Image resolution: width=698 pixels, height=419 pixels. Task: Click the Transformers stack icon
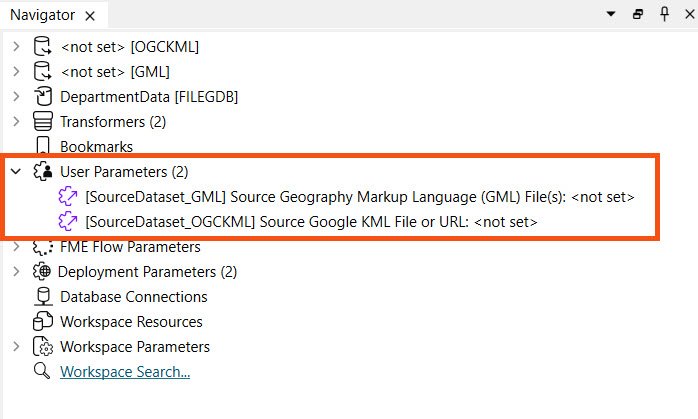coord(42,122)
